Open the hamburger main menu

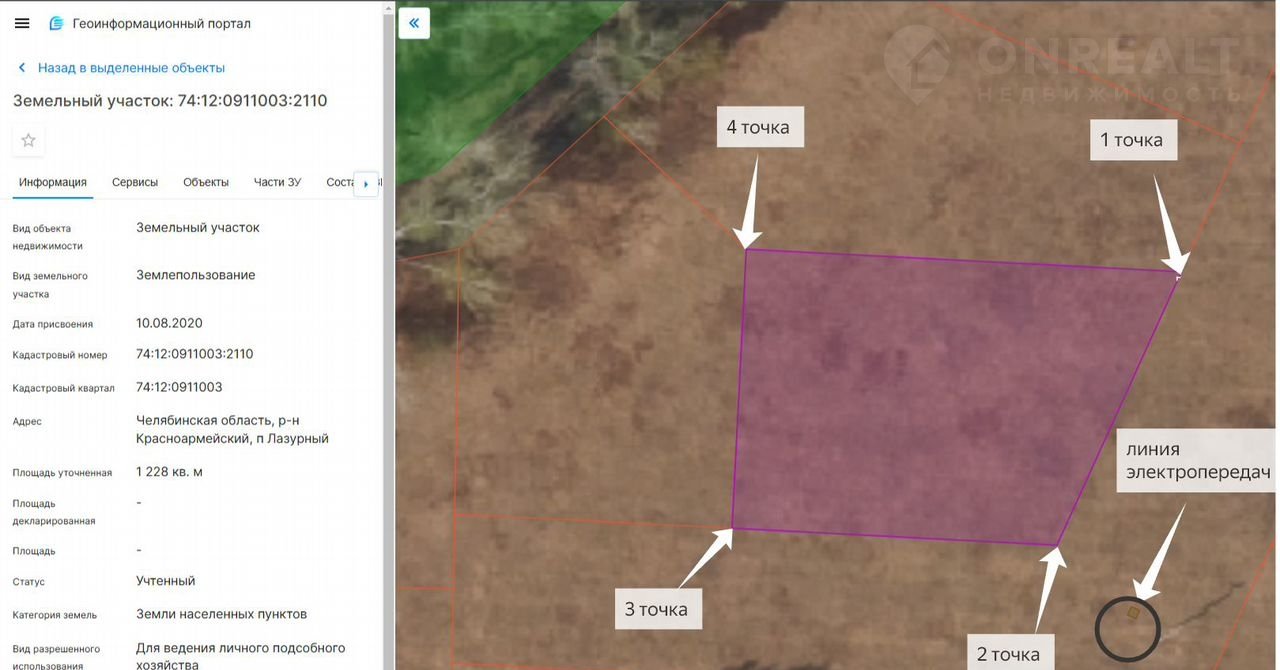[x=22, y=23]
